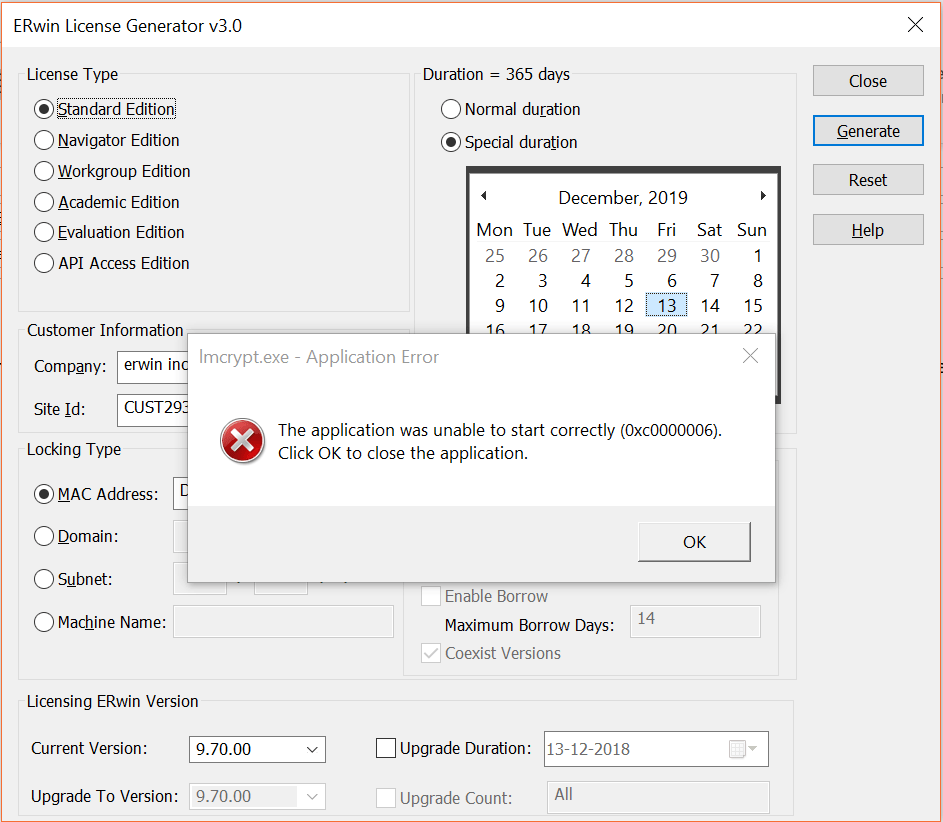Select December 13 on the calendar

[x=666, y=305]
